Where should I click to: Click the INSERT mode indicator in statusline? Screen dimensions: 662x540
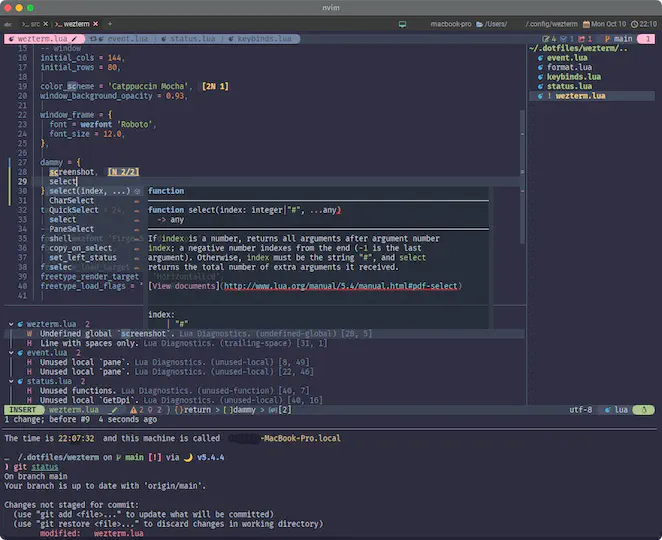point(24,410)
